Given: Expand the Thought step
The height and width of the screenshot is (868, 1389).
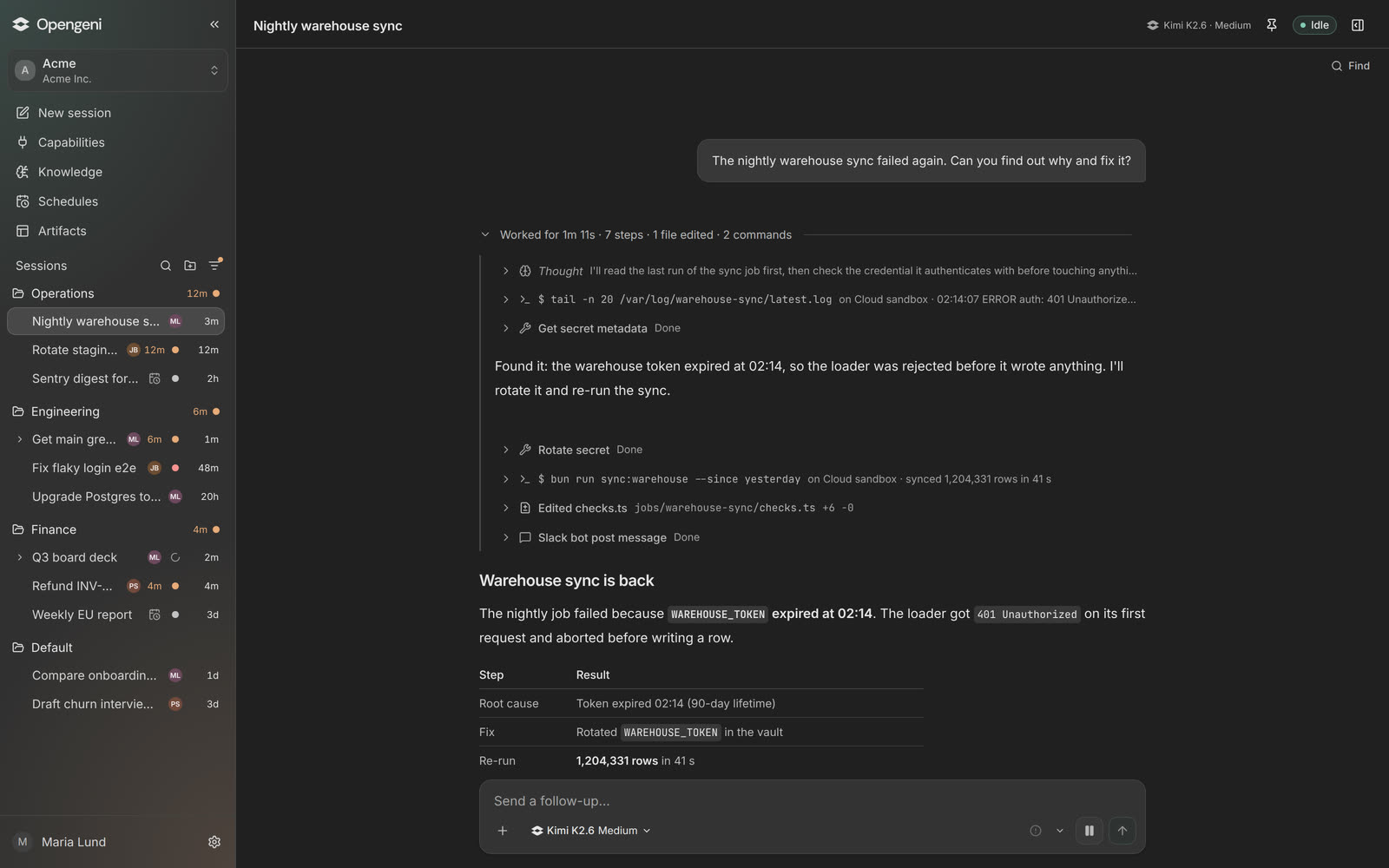Looking at the screenshot, I should click(820, 271).
